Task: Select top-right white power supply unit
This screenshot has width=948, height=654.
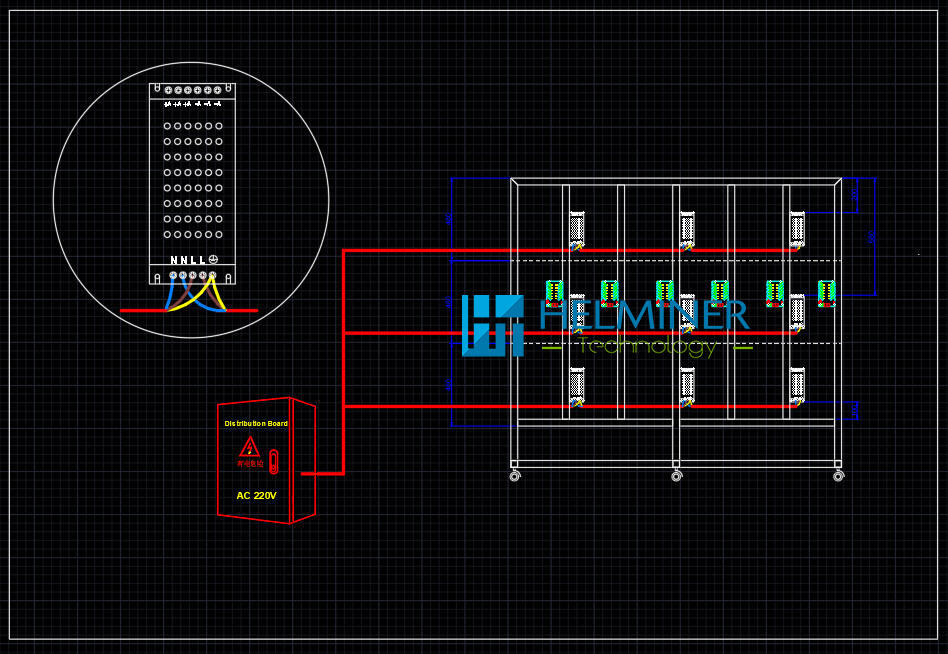Action: pos(797,228)
